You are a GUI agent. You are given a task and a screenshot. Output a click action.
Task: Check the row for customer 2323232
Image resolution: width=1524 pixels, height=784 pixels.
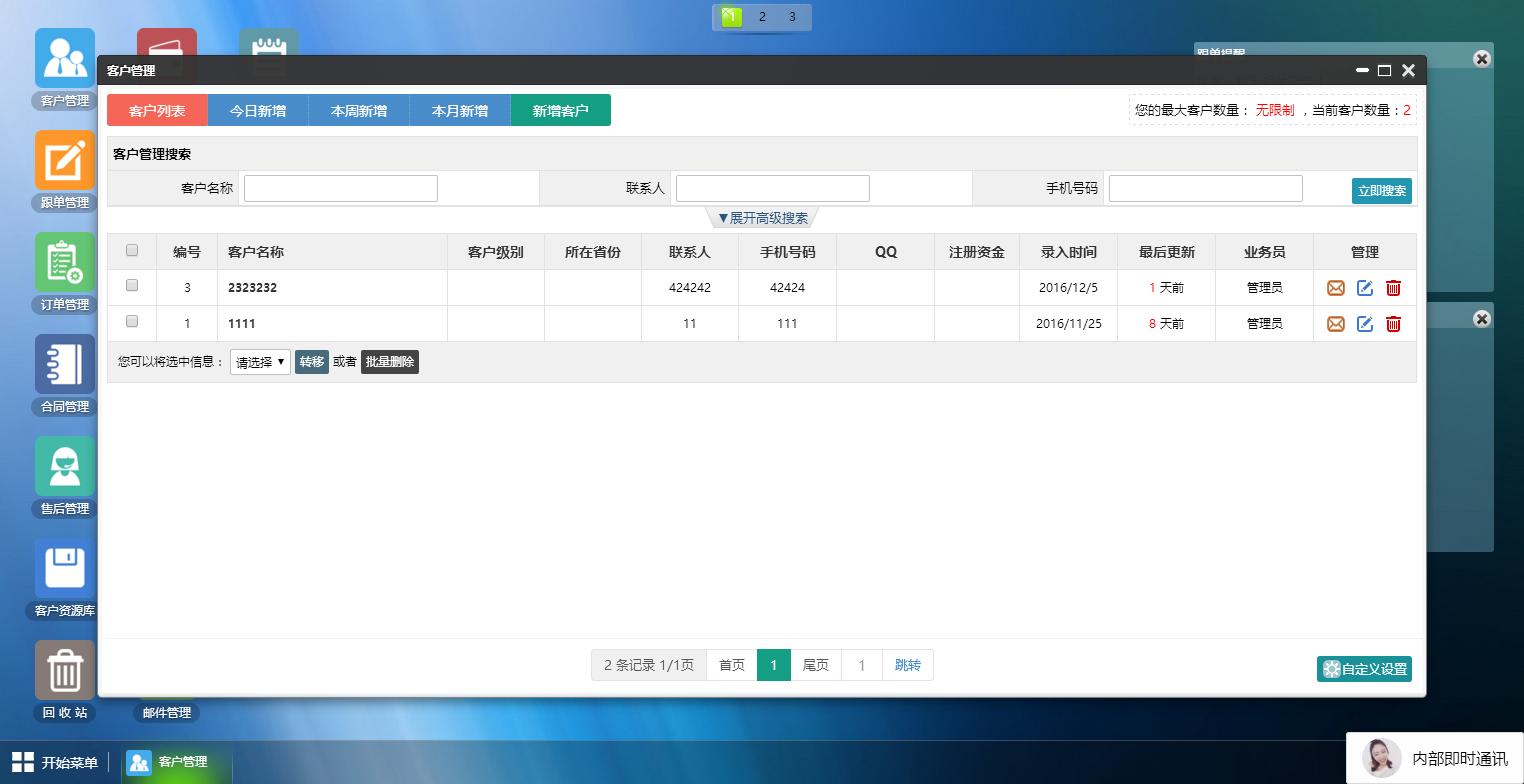click(132, 285)
